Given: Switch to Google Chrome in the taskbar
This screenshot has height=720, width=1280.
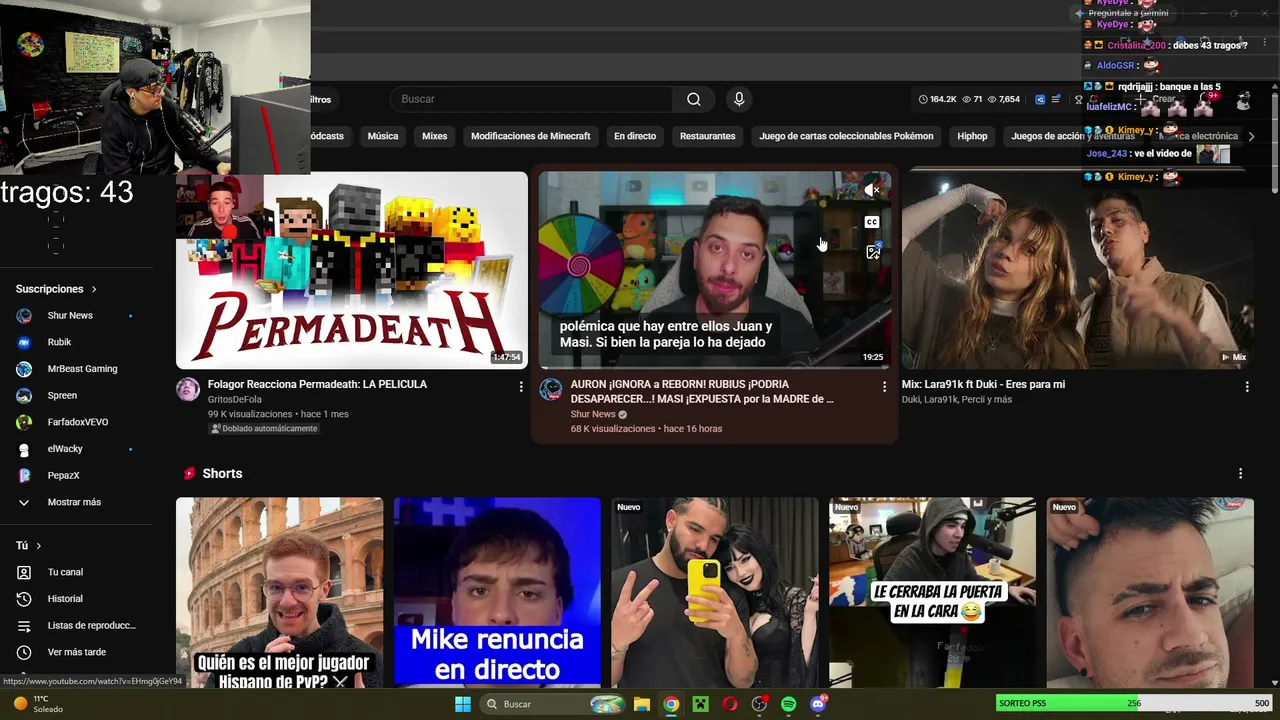Looking at the screenshot, I should click(x=671, y=704).
